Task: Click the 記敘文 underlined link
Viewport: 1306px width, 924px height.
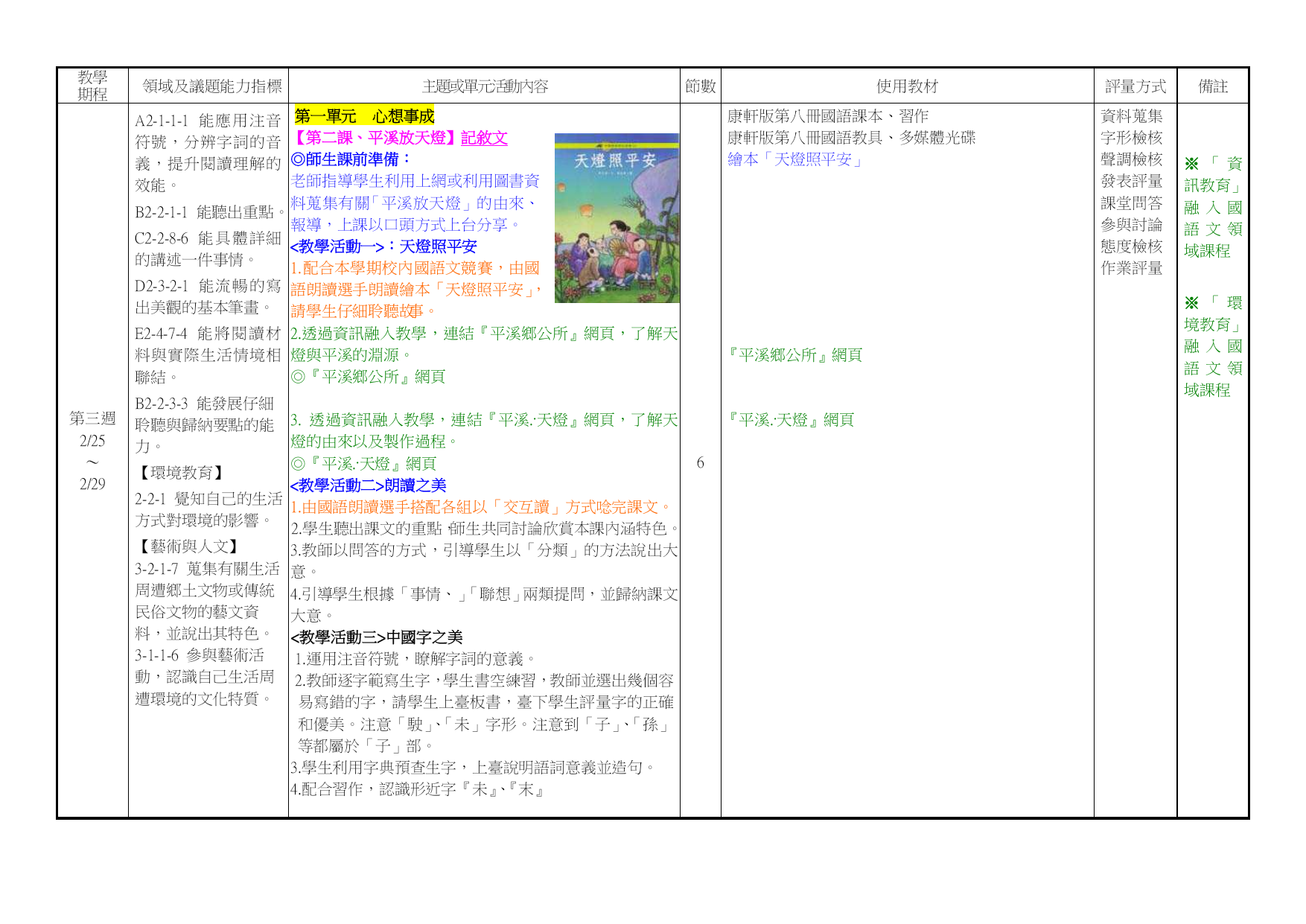Action: point(484,138)
